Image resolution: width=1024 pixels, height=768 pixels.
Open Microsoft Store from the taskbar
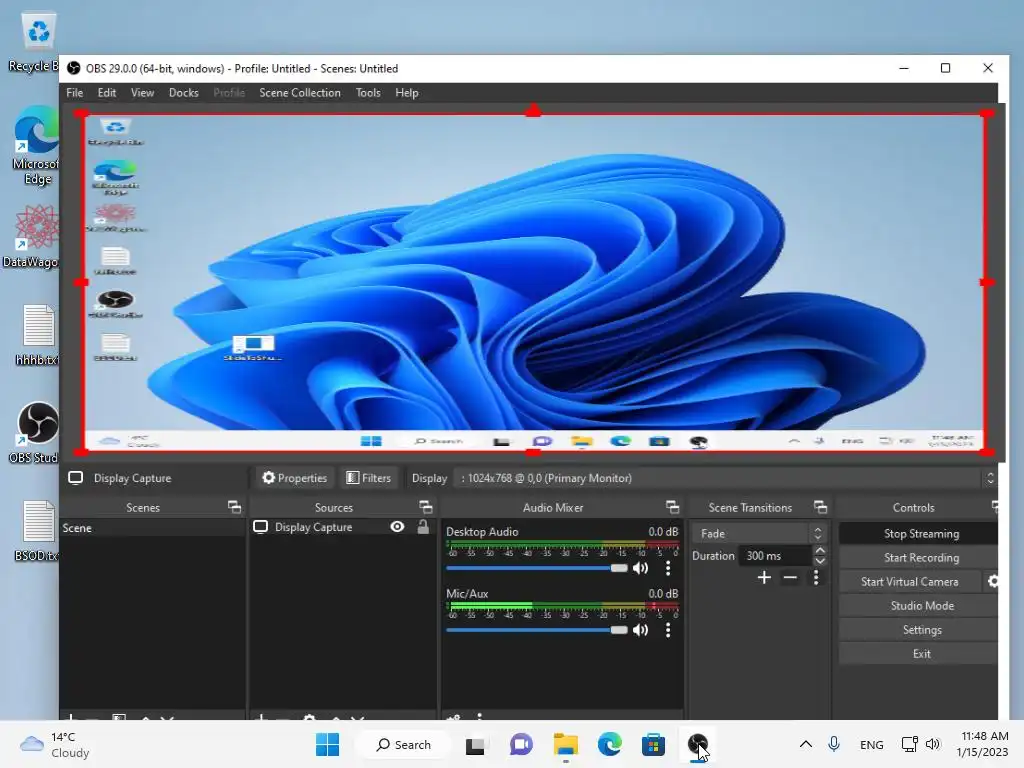tap(653, 744)
